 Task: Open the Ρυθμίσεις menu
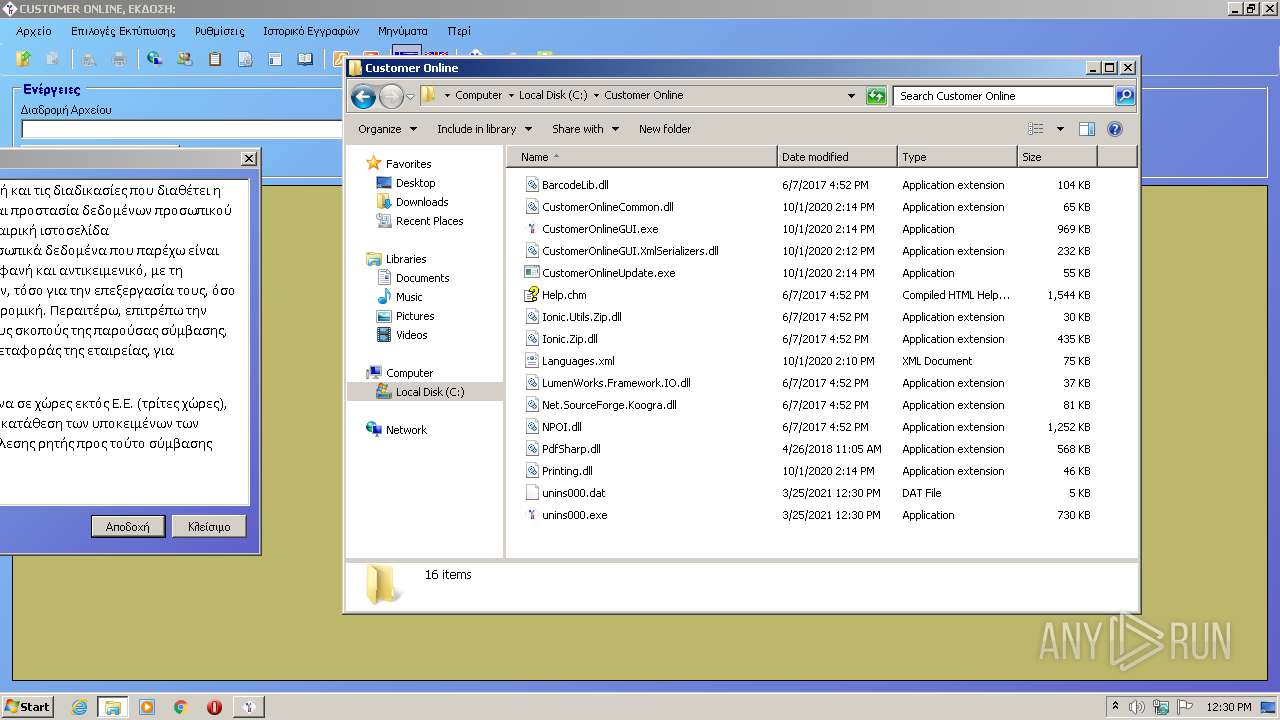[x=220, y=31]
